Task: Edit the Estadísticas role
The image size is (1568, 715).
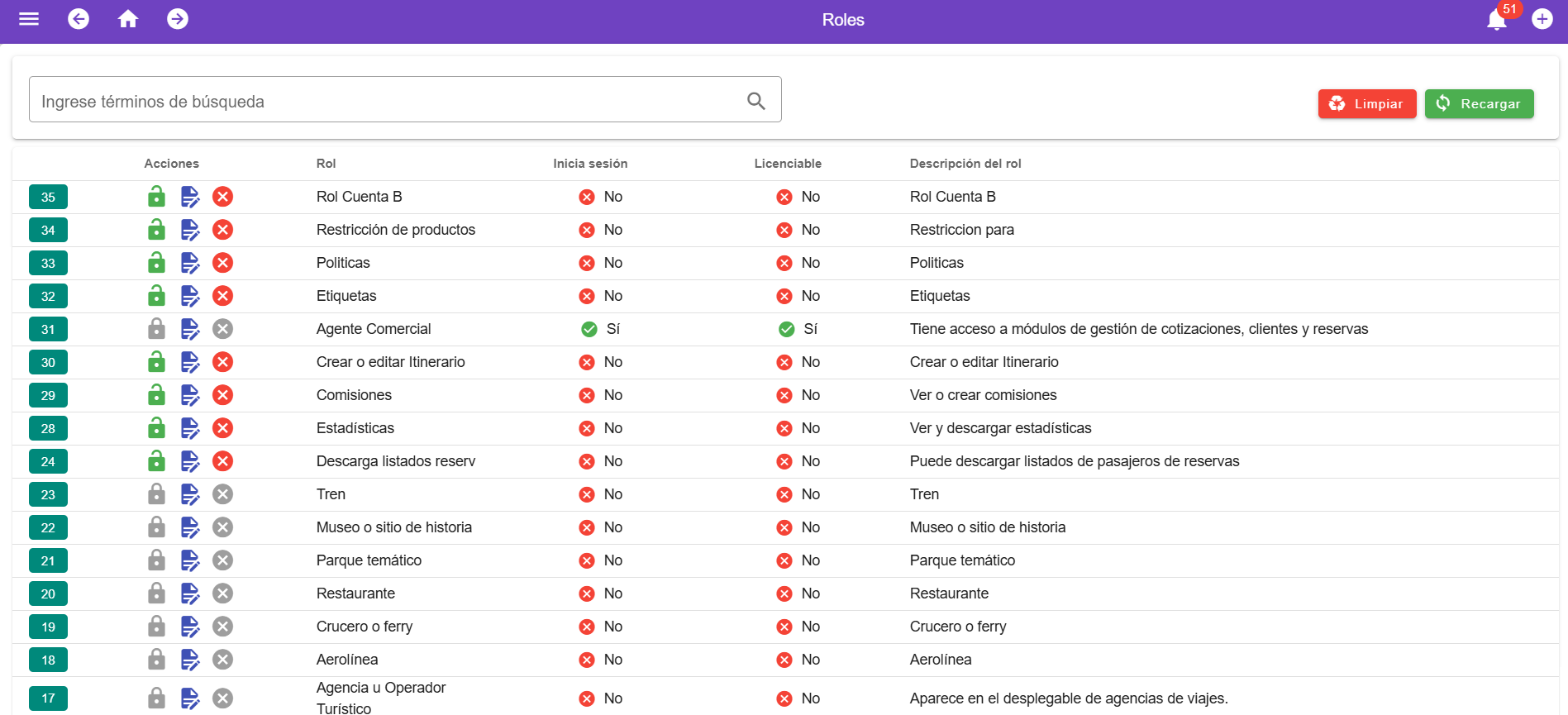Action: [190, 428]
